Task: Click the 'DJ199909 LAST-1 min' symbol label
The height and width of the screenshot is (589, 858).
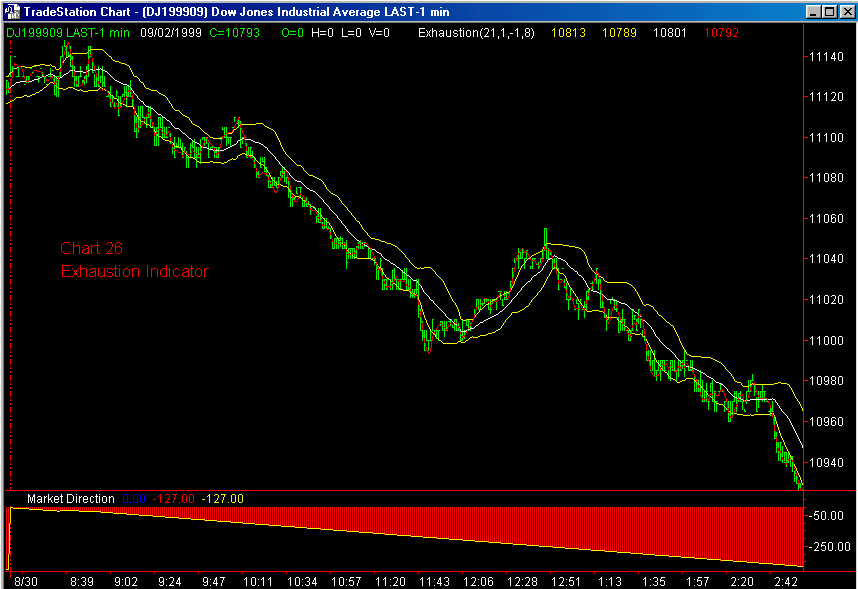Action: (x=68, y=33)
